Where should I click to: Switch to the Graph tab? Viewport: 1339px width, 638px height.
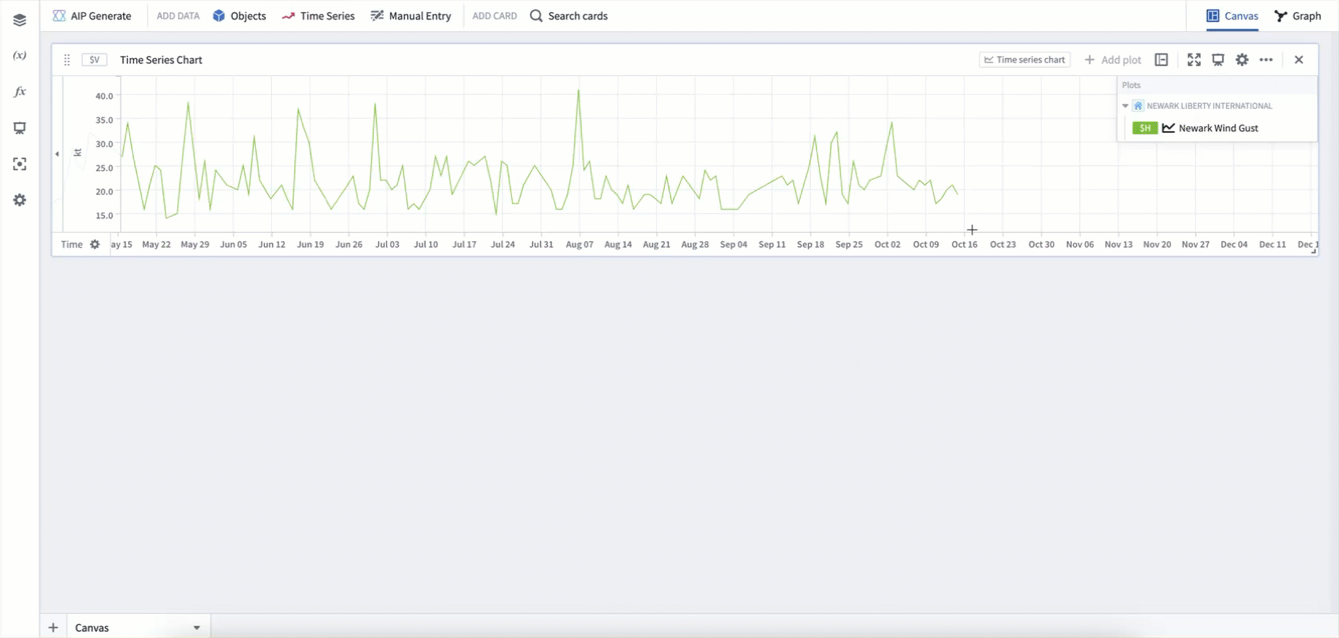[x=1297, y=16]
